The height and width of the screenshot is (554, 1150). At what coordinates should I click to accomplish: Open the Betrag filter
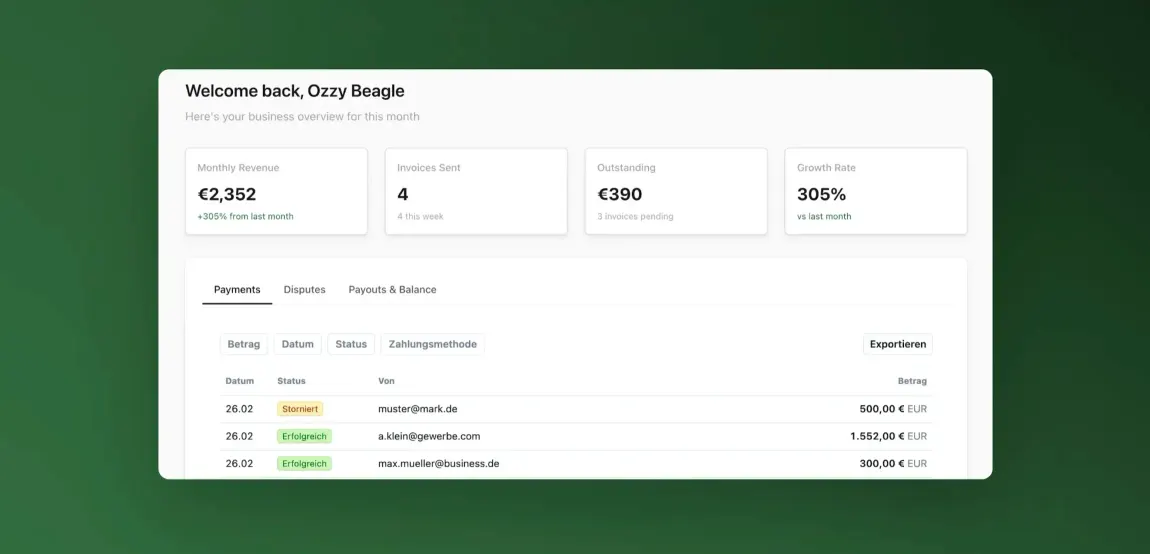tap(243, 344)
